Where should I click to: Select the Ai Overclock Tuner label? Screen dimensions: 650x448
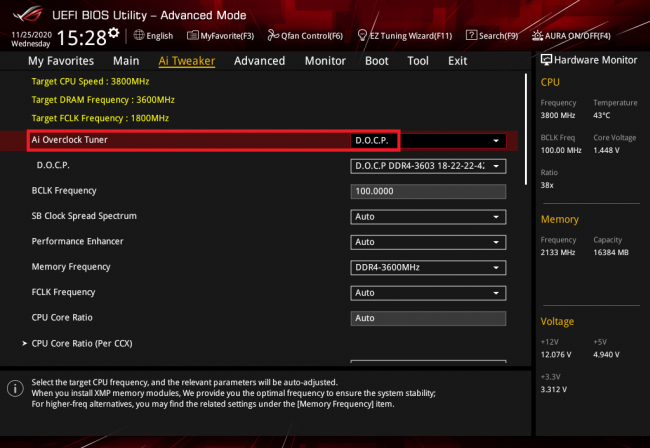[x=70, y=140]
